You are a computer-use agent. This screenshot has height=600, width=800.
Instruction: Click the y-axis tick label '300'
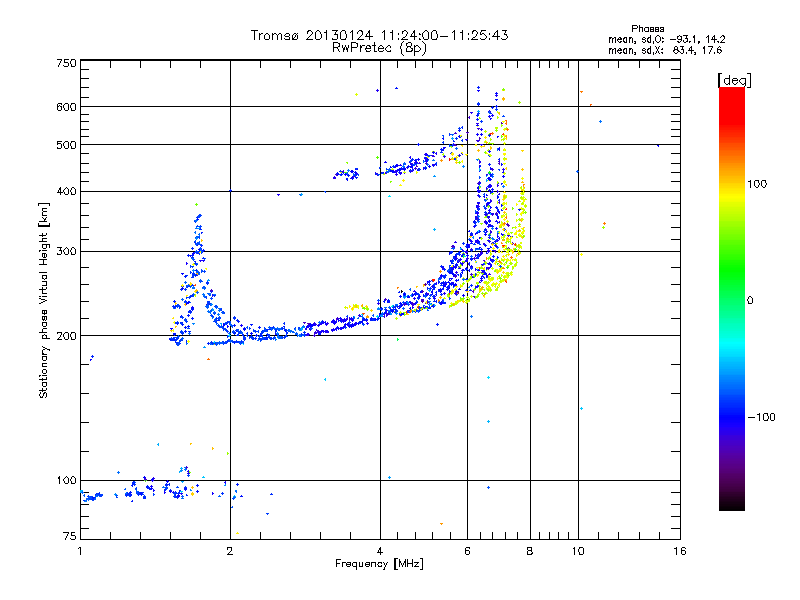tap(66, 252)
